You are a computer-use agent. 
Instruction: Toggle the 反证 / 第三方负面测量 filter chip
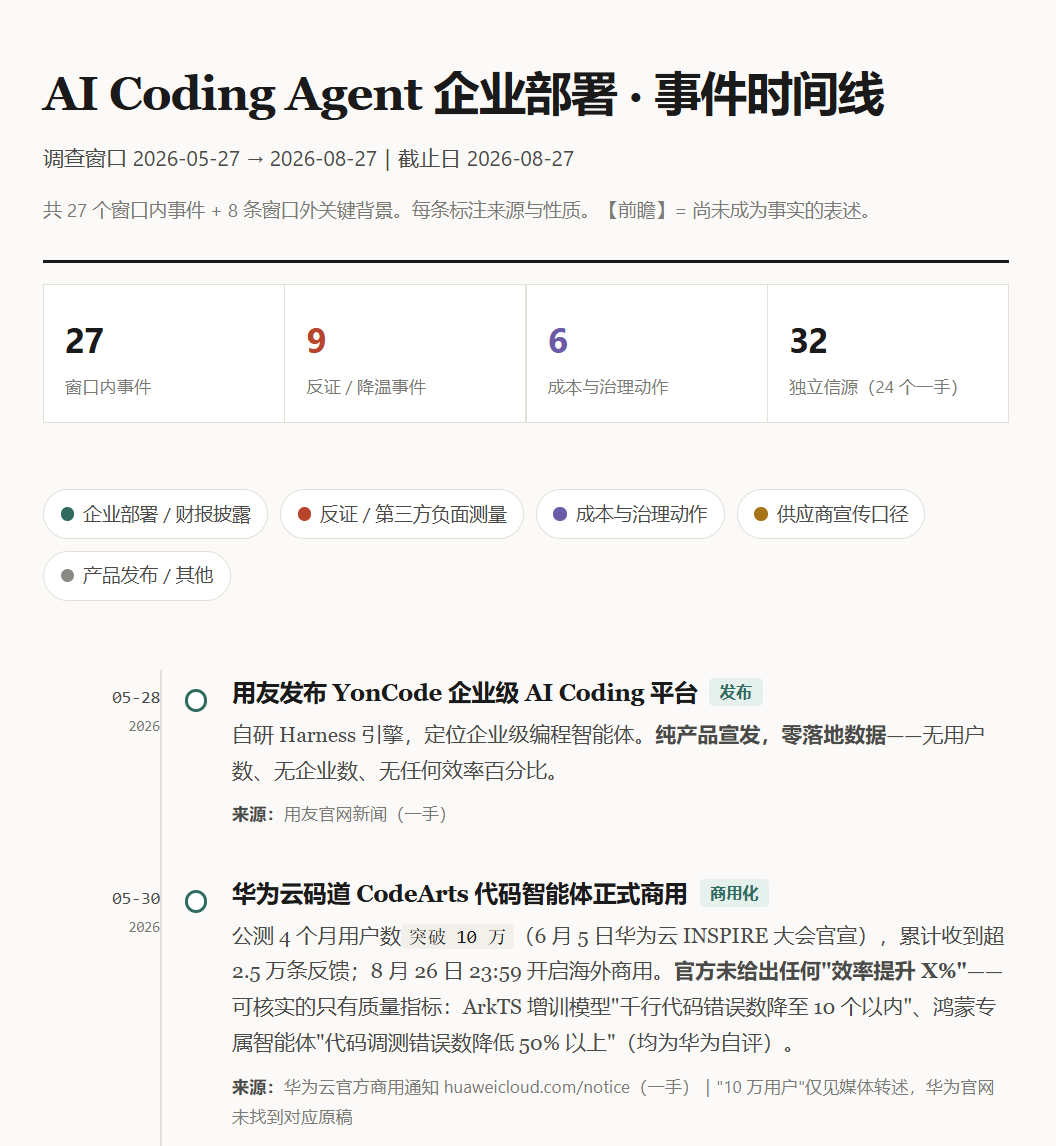pos(402,514)
